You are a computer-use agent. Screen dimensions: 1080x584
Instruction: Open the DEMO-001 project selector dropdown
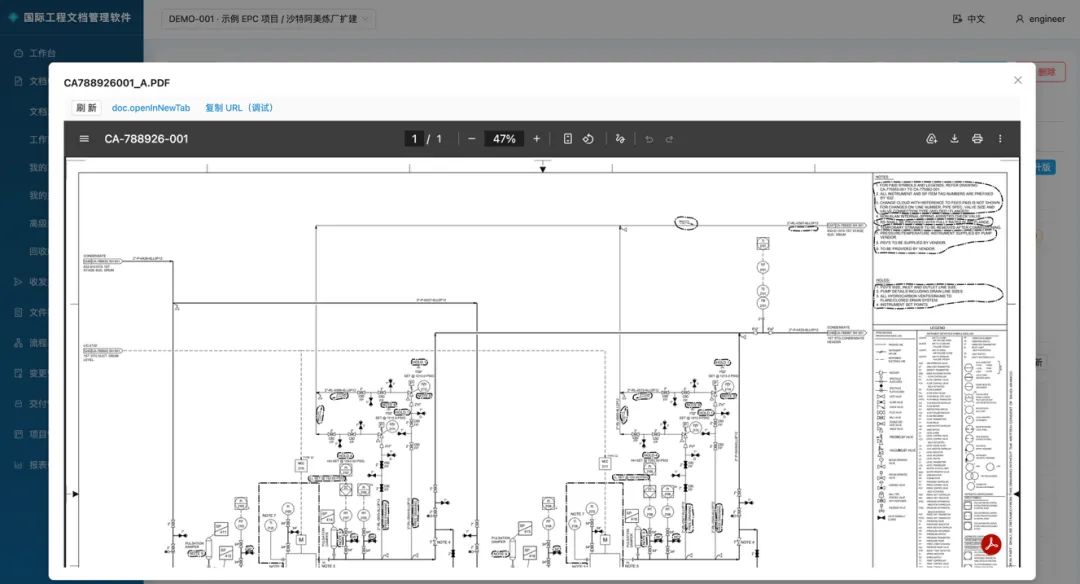(x=269, y=19)
